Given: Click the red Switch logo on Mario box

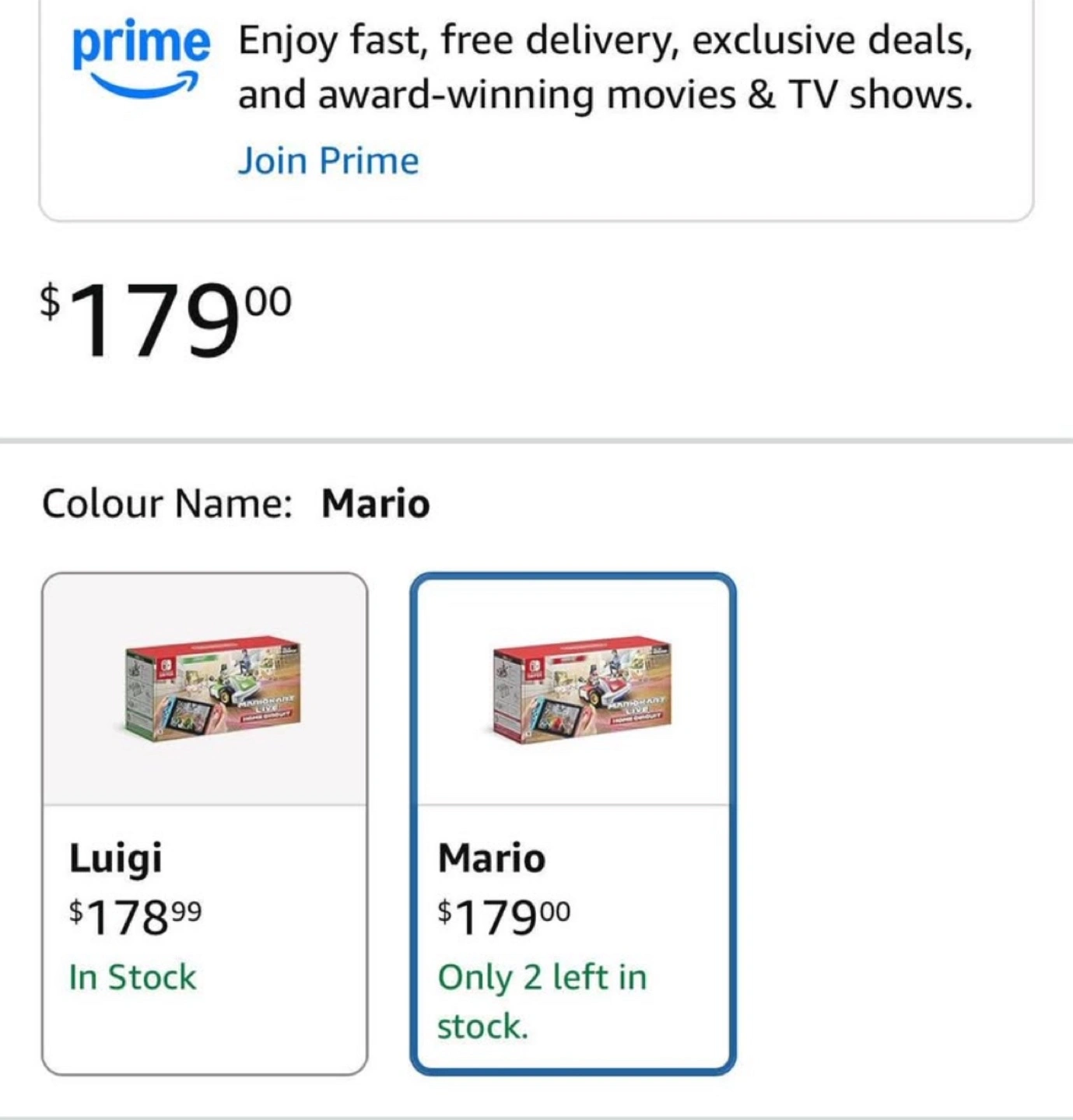Looking at the screenshot, I should (x=534, y=667).
